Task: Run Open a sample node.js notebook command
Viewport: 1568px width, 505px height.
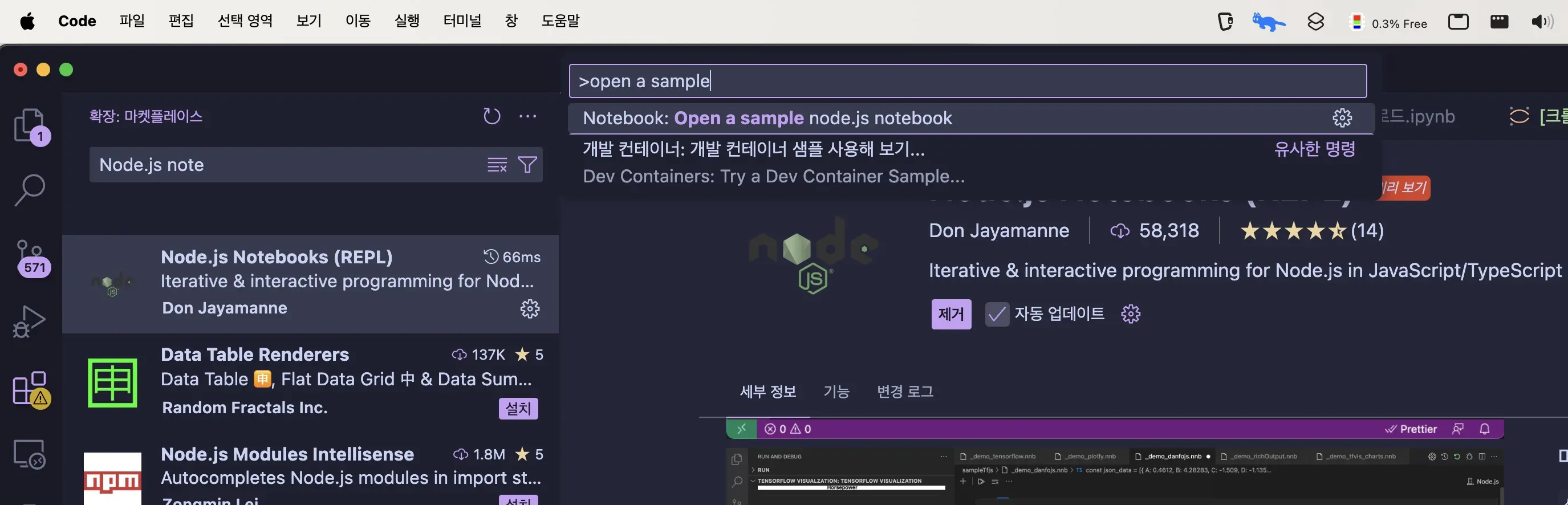Action: (971, 118)
